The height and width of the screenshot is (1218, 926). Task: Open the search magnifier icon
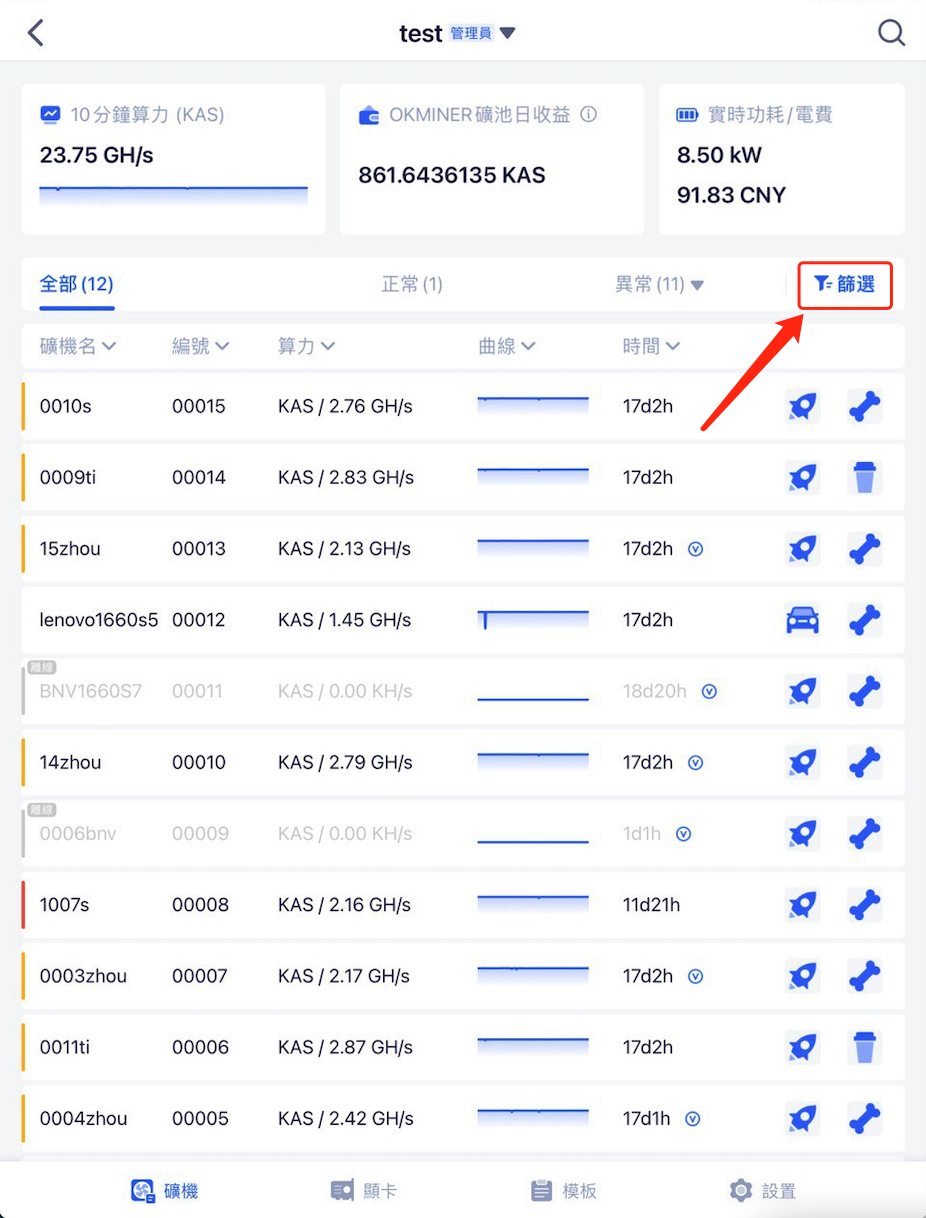(891, 33)
